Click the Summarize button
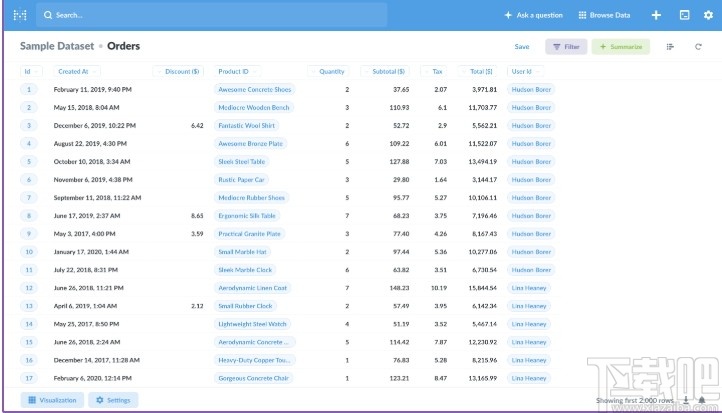 coord(620,47)
